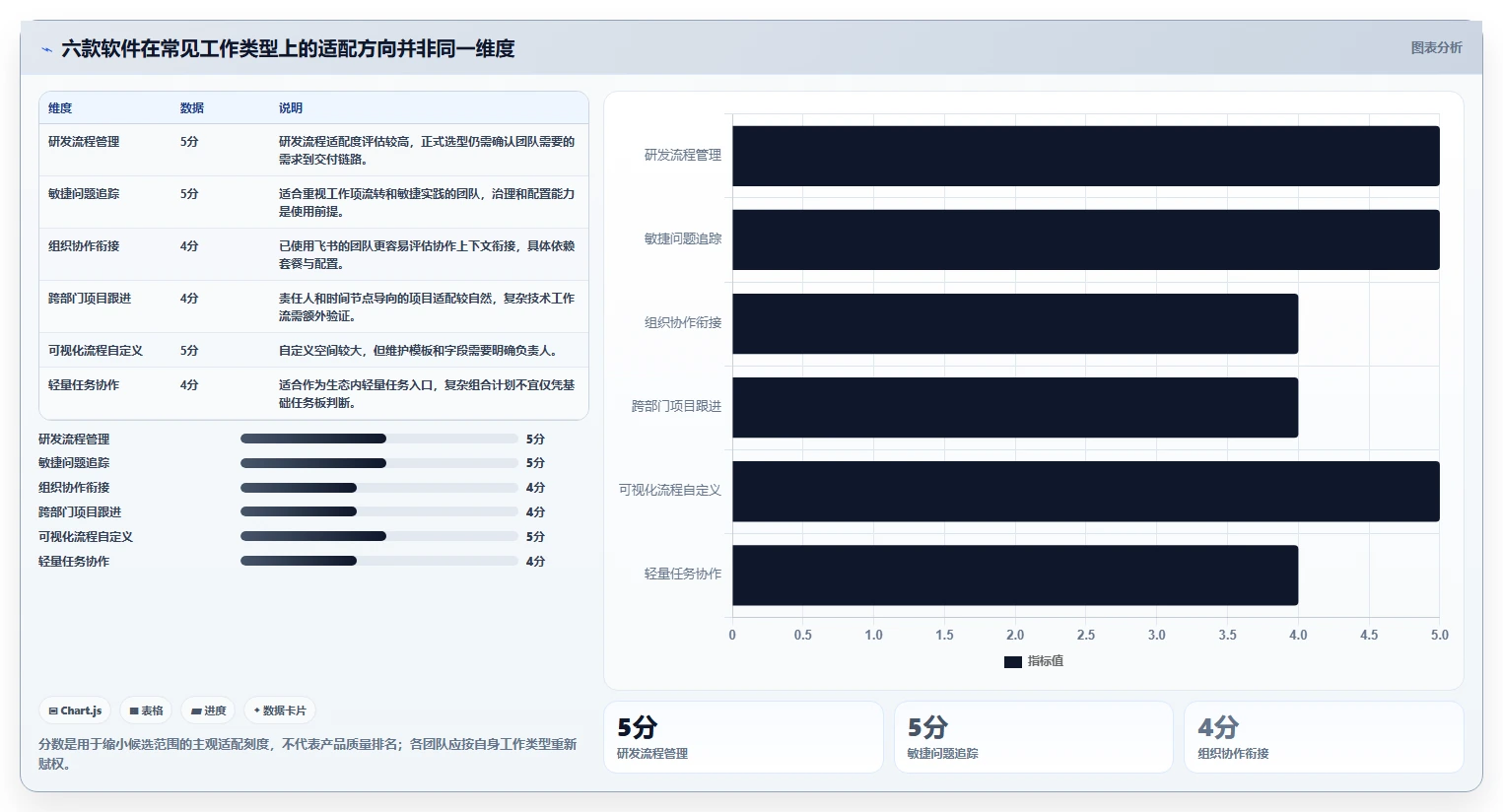Click the 数据 column header
The image size is (1503, 812).
pos(192,108)
